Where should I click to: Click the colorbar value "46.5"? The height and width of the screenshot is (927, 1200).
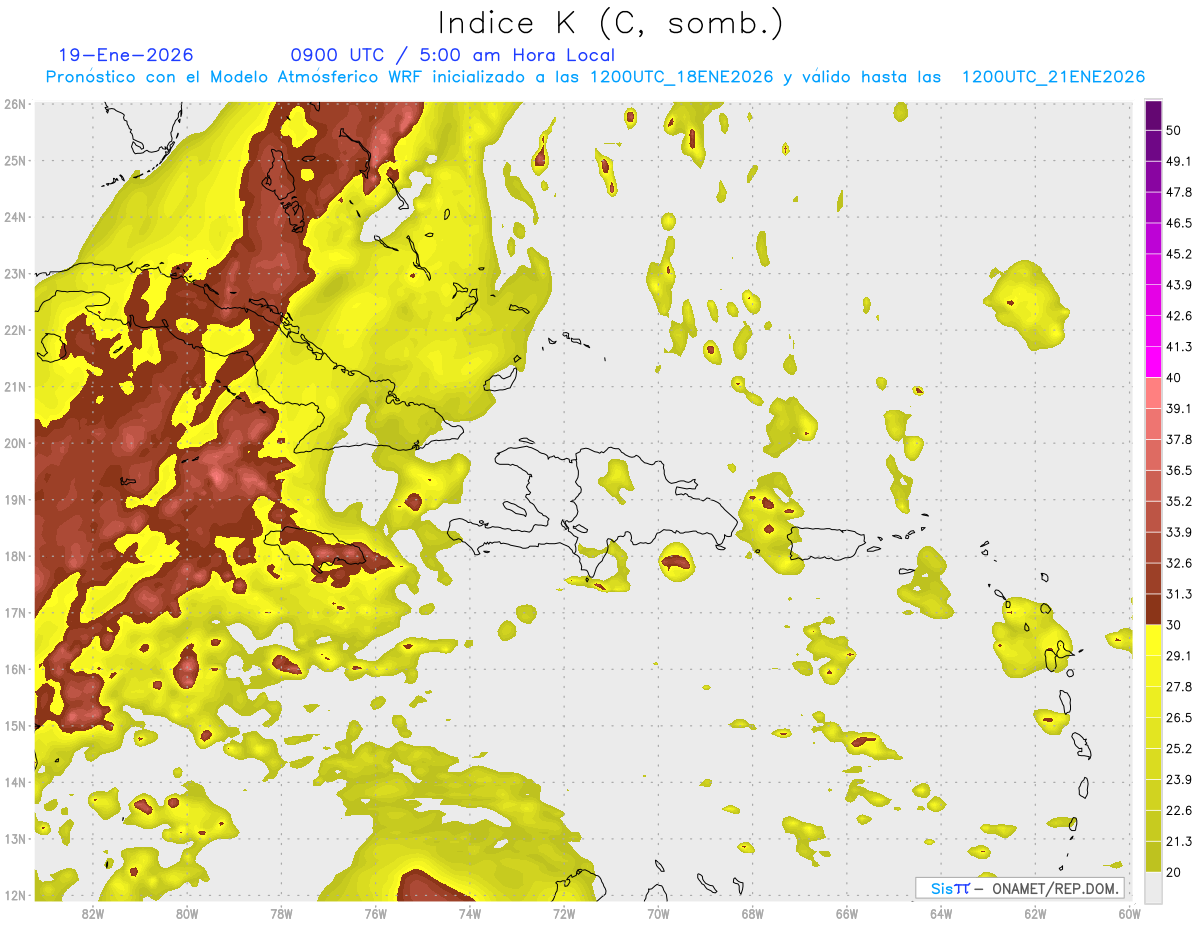click(x=1179, y=223)
